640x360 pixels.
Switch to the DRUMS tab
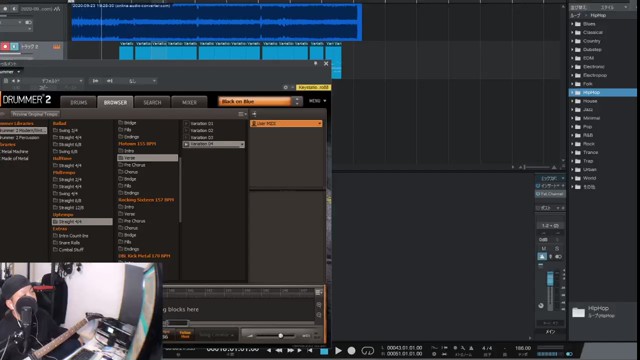pyautogui.click(x=78, y=102)
